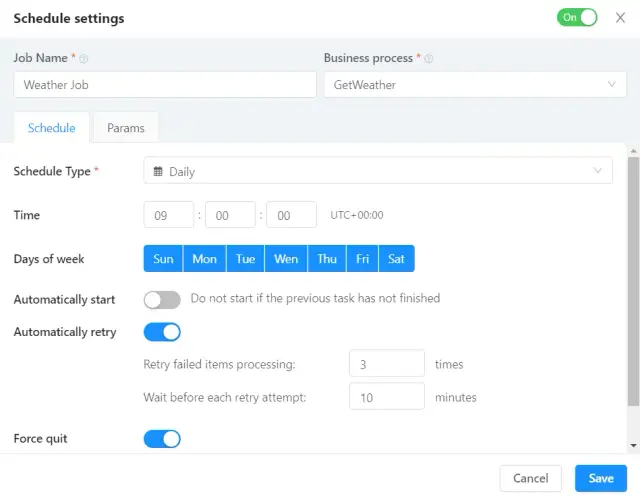The width and height of the screenshot is (640, 500).
Task: Deselect Sun in Days of week
Action: tap(164, 259)
